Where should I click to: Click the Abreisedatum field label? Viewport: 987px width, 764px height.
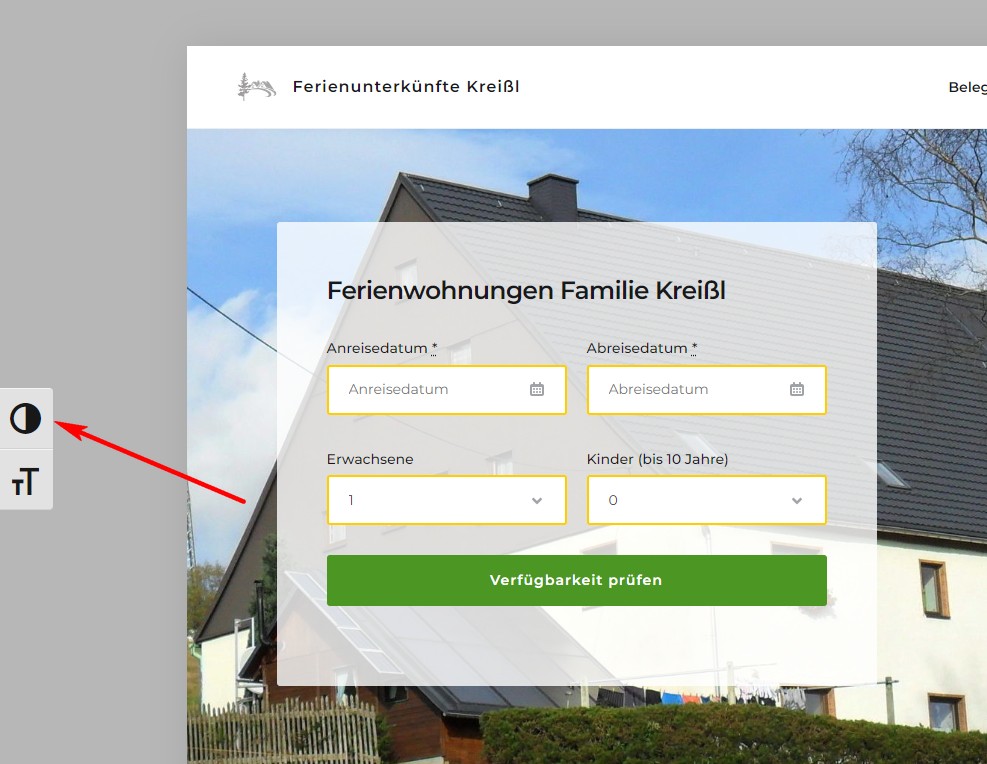(x=637, y=349)
